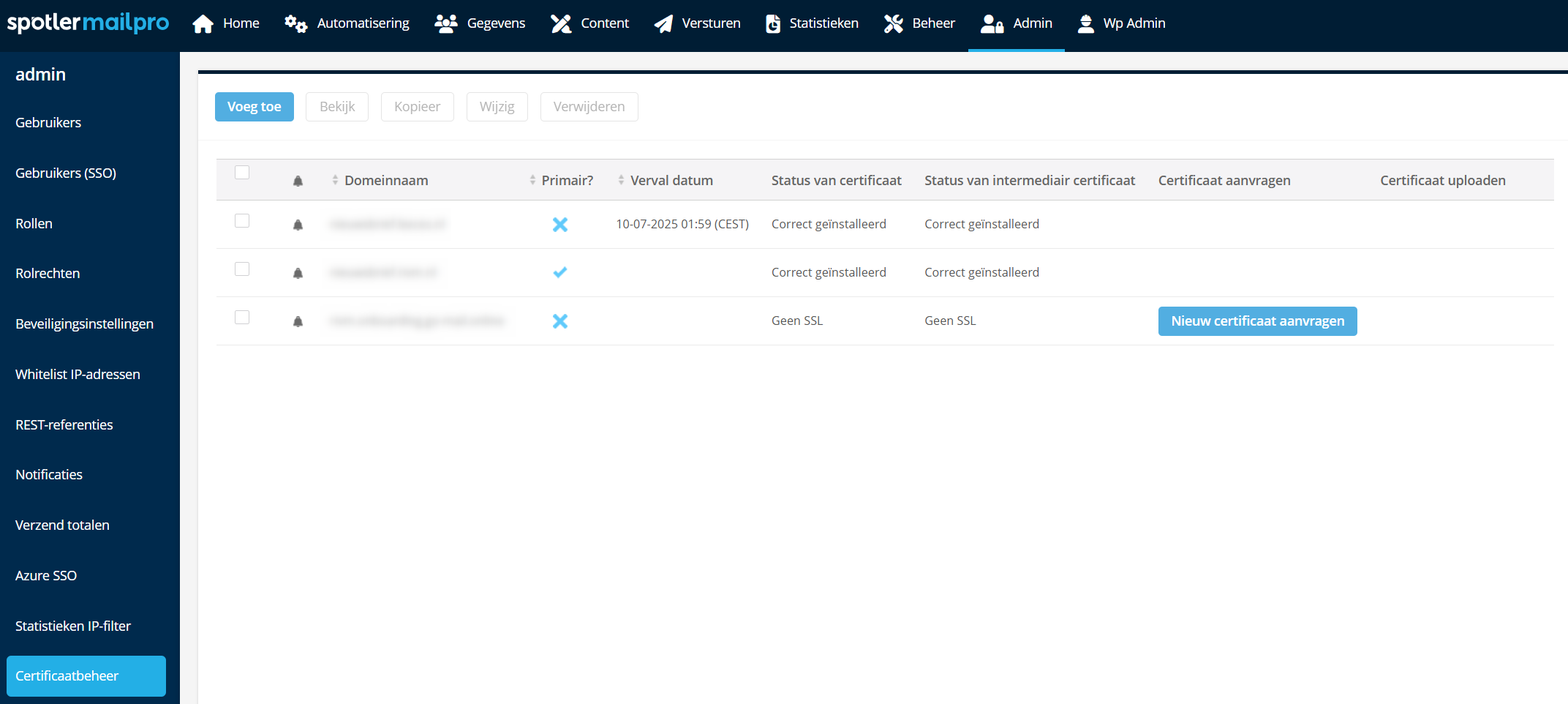The image size is (1568, 704).
Task: Sort by Primair? column arrows
Action: point(532,180)
